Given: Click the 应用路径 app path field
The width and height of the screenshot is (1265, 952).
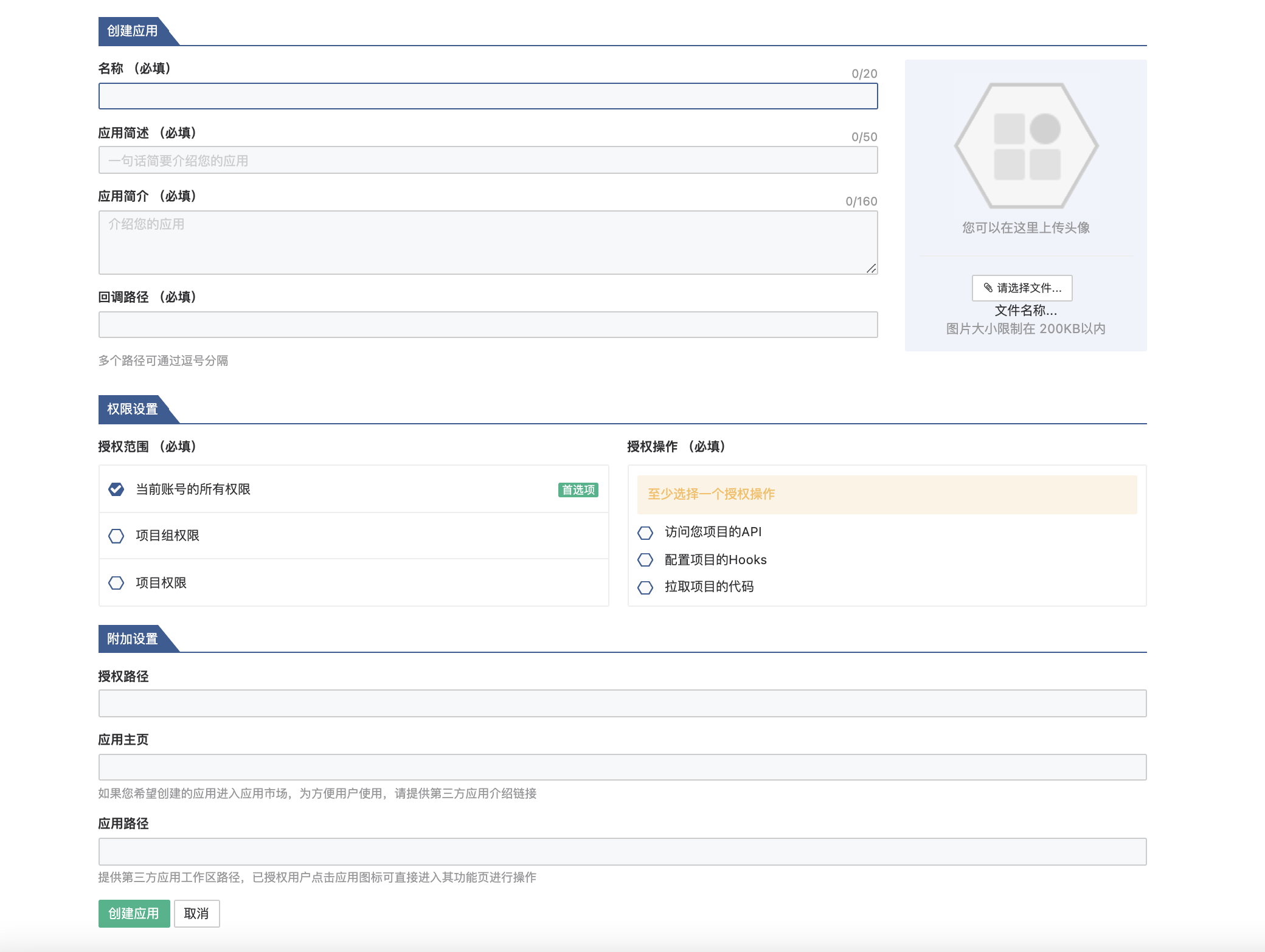Looking at the screenshot, I should click(x=622, y=851).
